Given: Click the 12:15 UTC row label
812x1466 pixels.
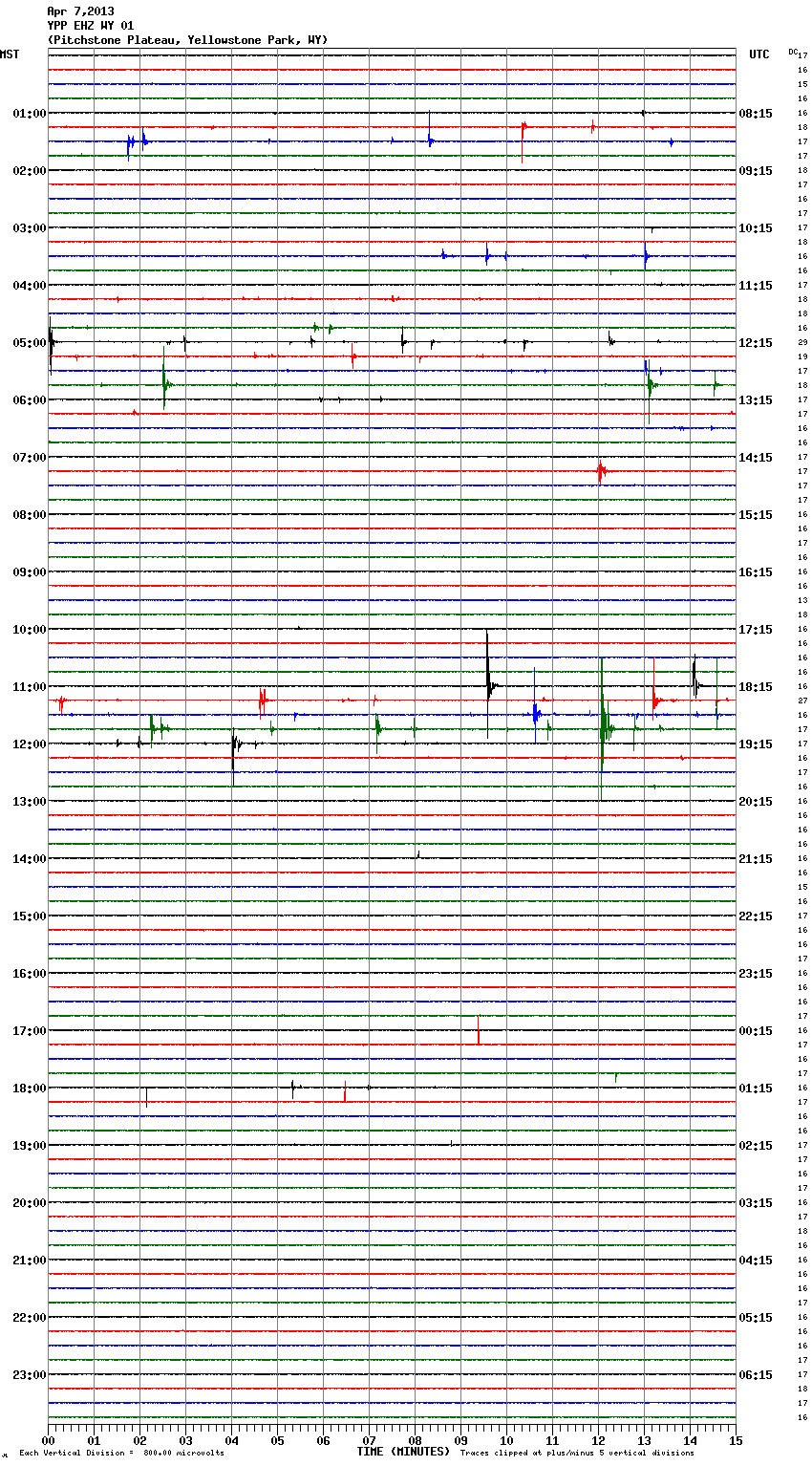Looking at the screenshot, I should 756,343.
